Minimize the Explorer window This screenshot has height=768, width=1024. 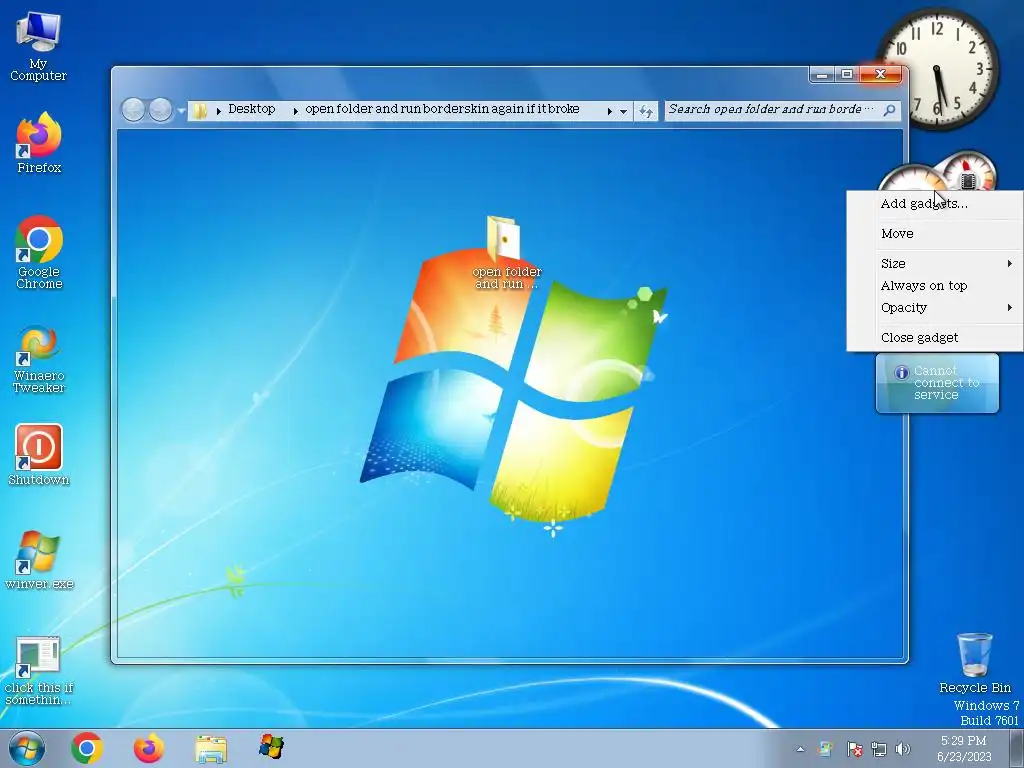pos(822,74)
